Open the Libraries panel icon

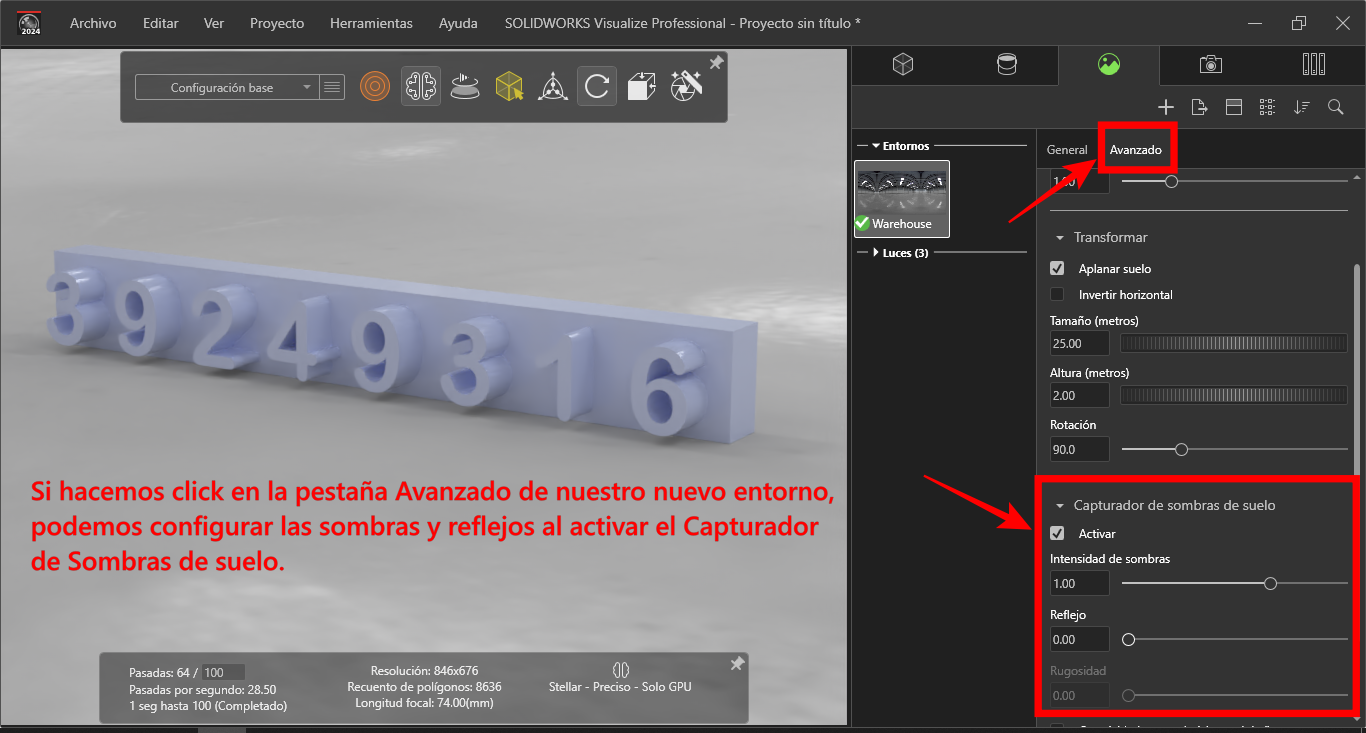pyautogui.click(x=1314, y=65)
